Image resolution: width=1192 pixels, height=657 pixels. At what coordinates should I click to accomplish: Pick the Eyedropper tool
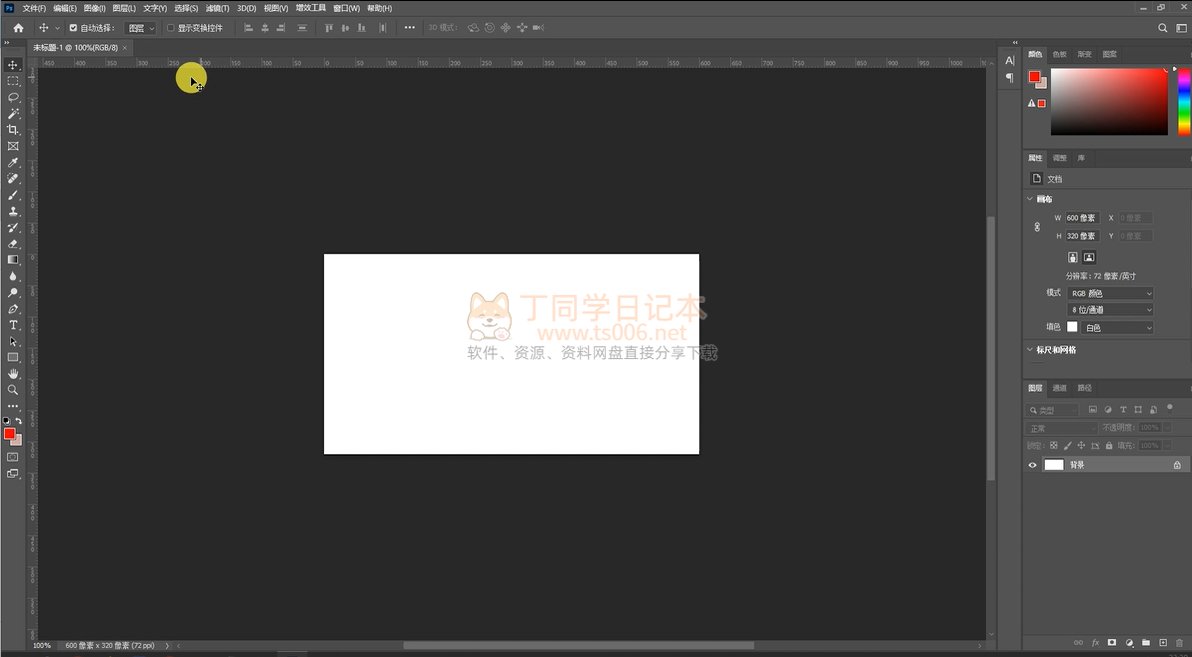click(x=13, y=162)
